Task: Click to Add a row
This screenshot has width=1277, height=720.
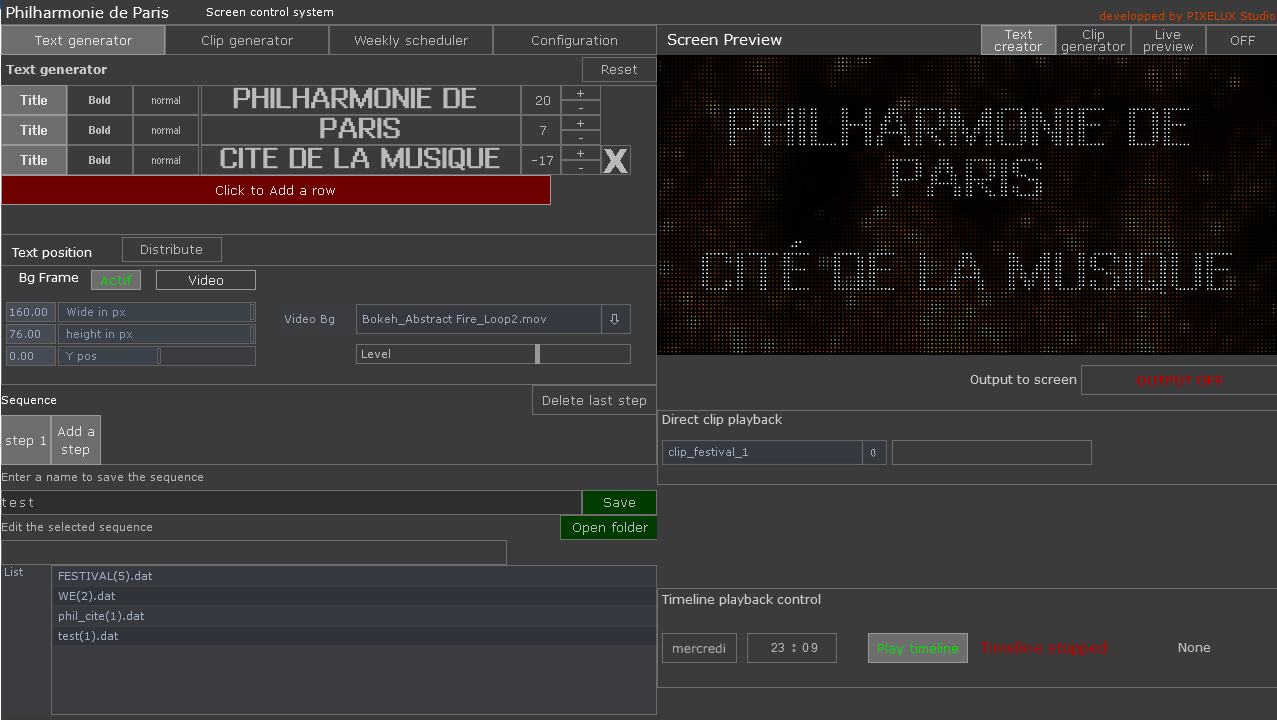Action: pos(276,190)
